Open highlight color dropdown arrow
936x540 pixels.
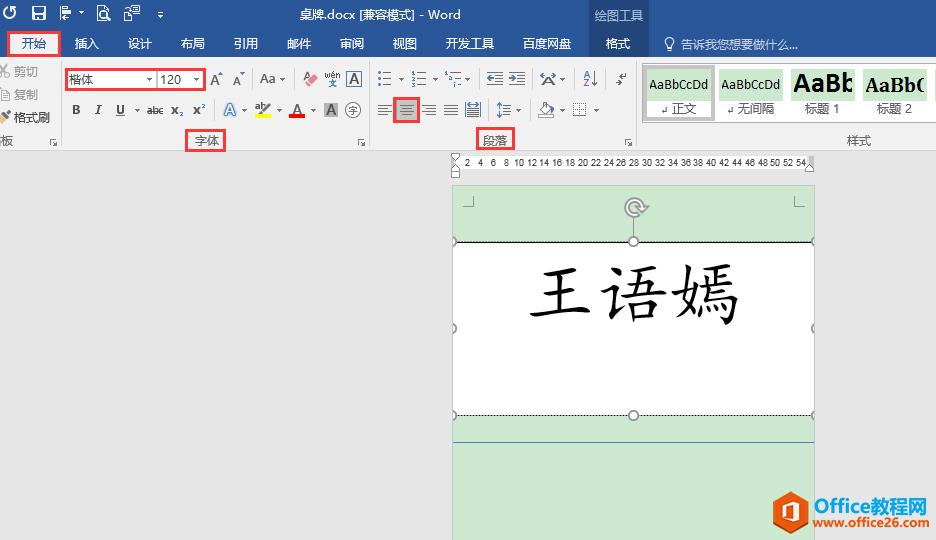(279, 110)
